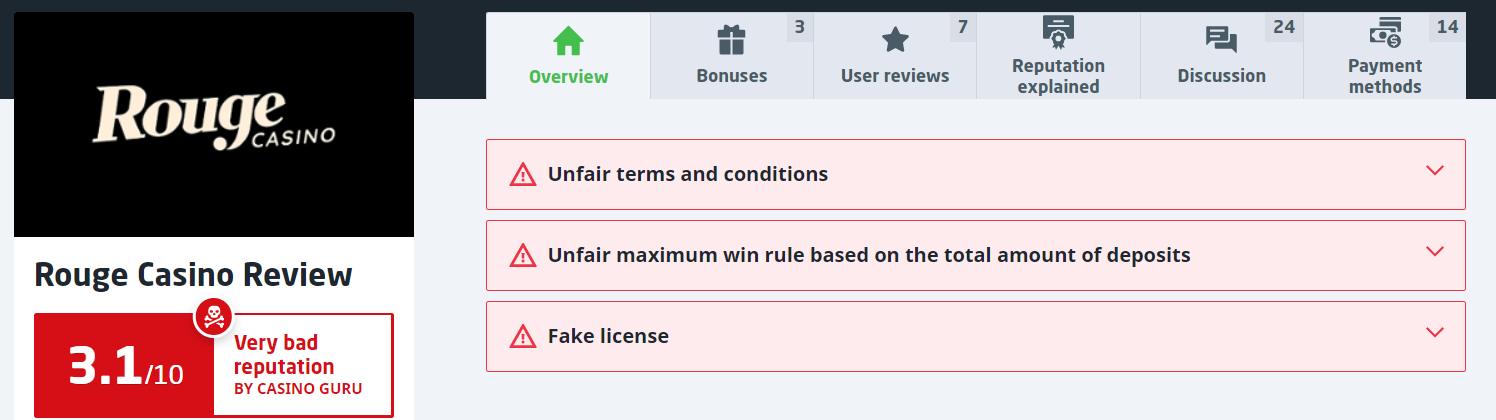Viewport: 1496px width, 420px height.
Task: Click the Rouge Casino Review heading
Action: 193,275
